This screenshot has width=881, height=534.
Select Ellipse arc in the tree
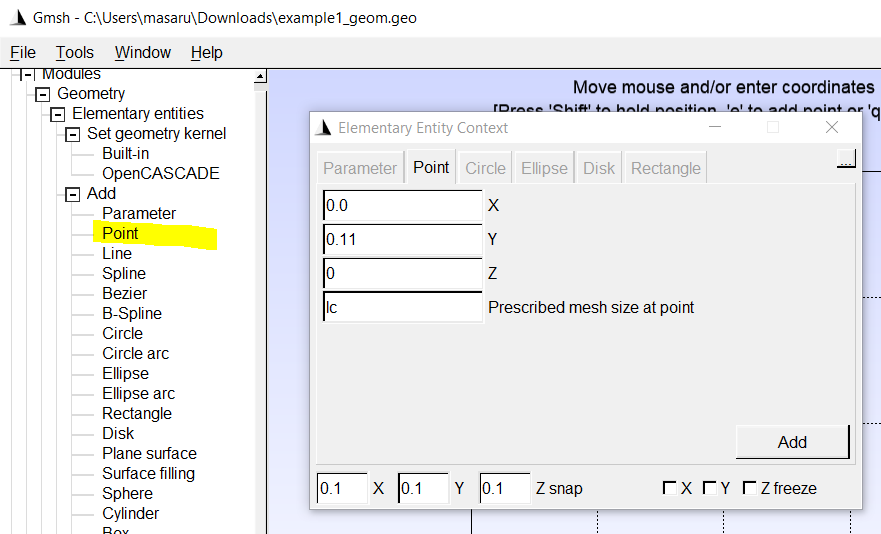138,393
